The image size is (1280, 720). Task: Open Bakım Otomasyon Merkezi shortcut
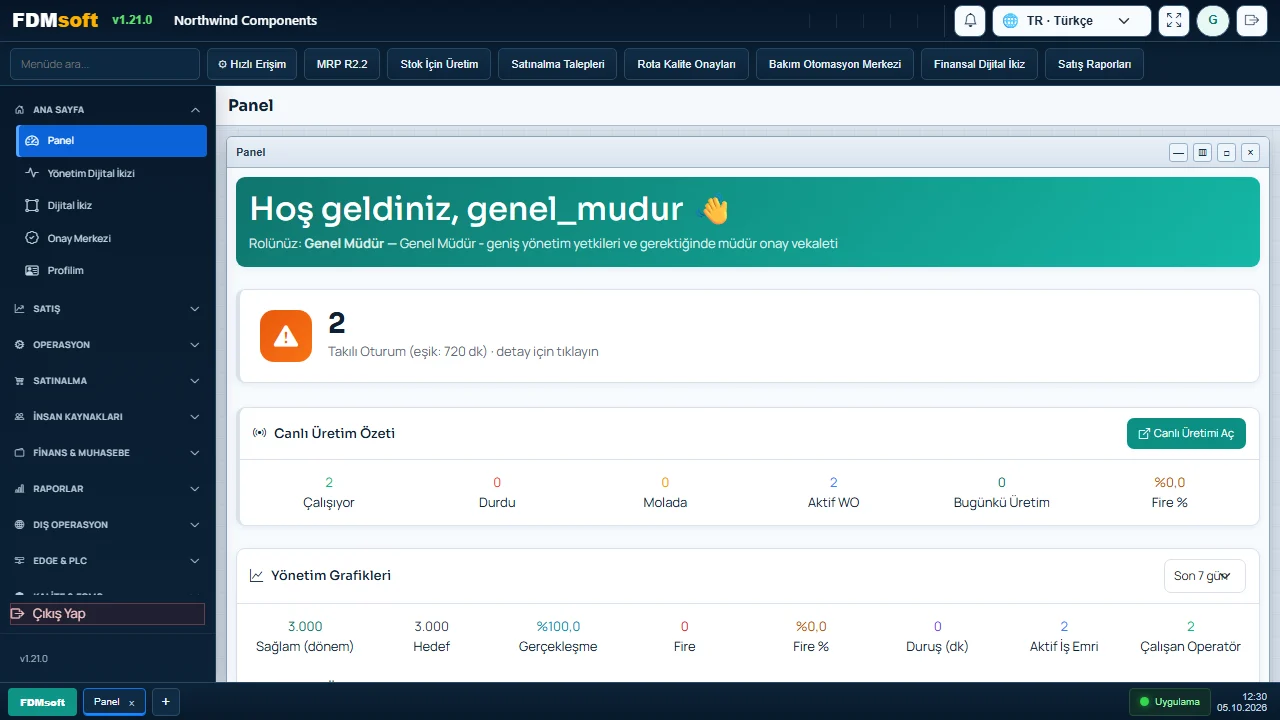click(x=835, y=64)
